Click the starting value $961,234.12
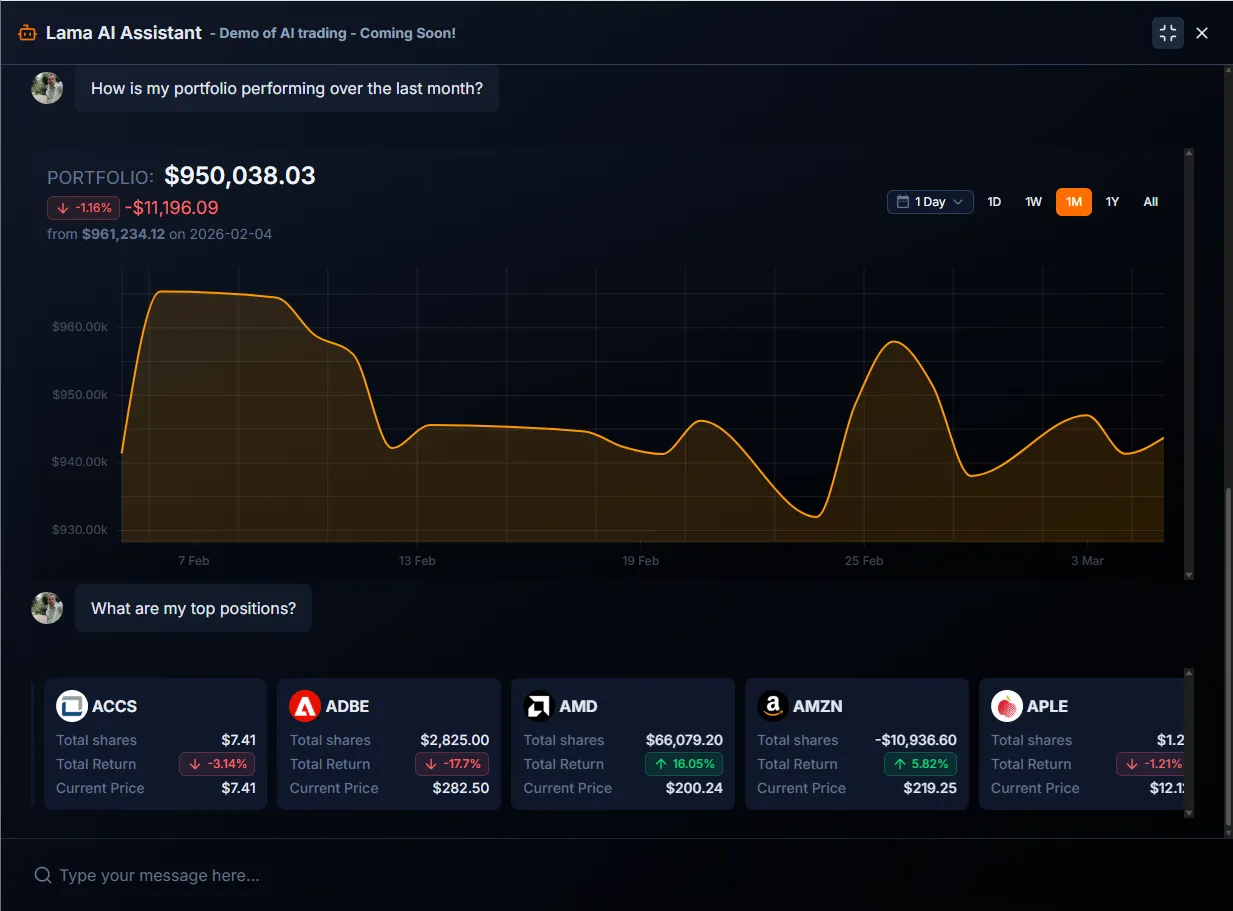Screen dimensions: 1233x911 123,234
